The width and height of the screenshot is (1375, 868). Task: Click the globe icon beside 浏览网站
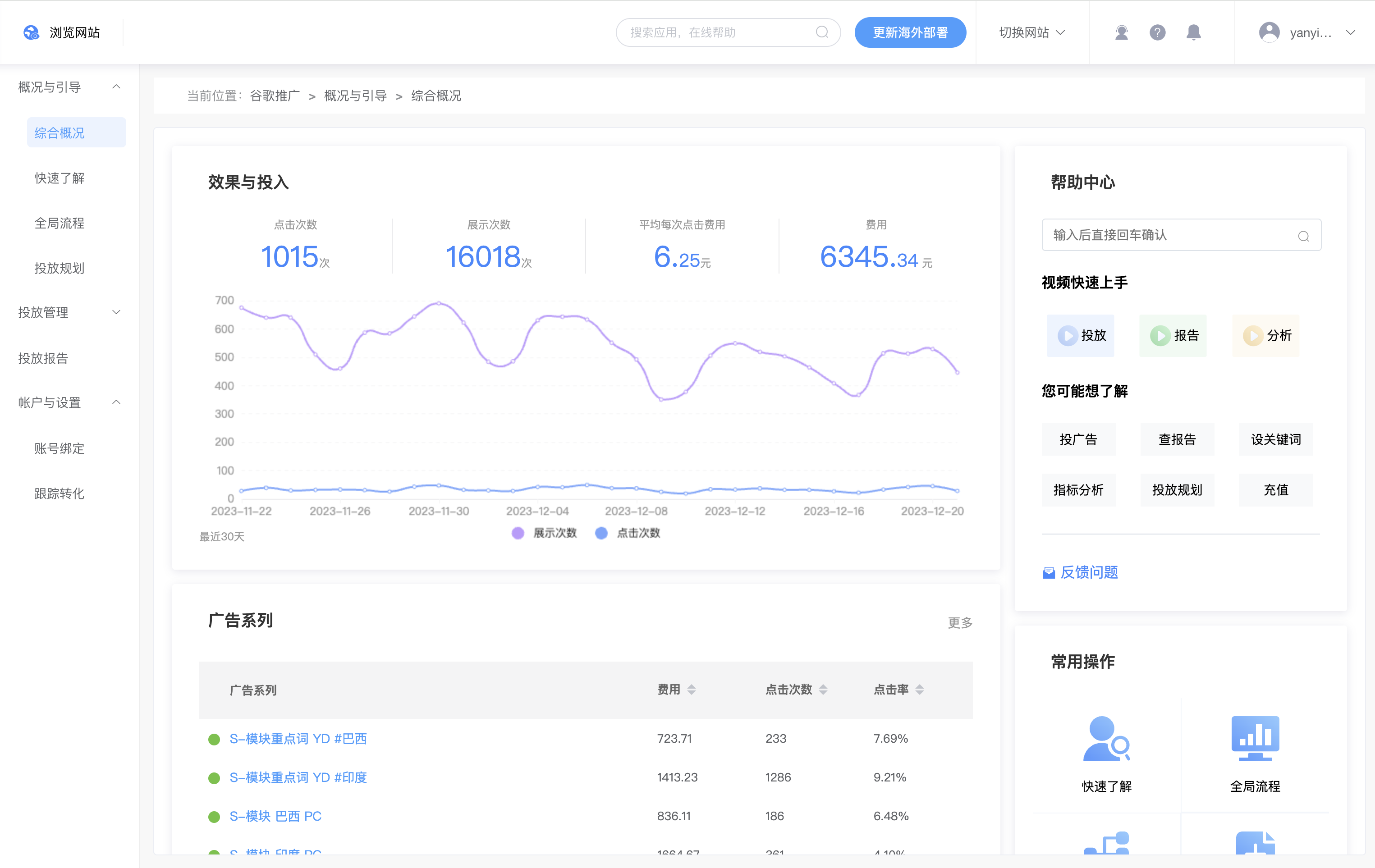pos(31,32)
